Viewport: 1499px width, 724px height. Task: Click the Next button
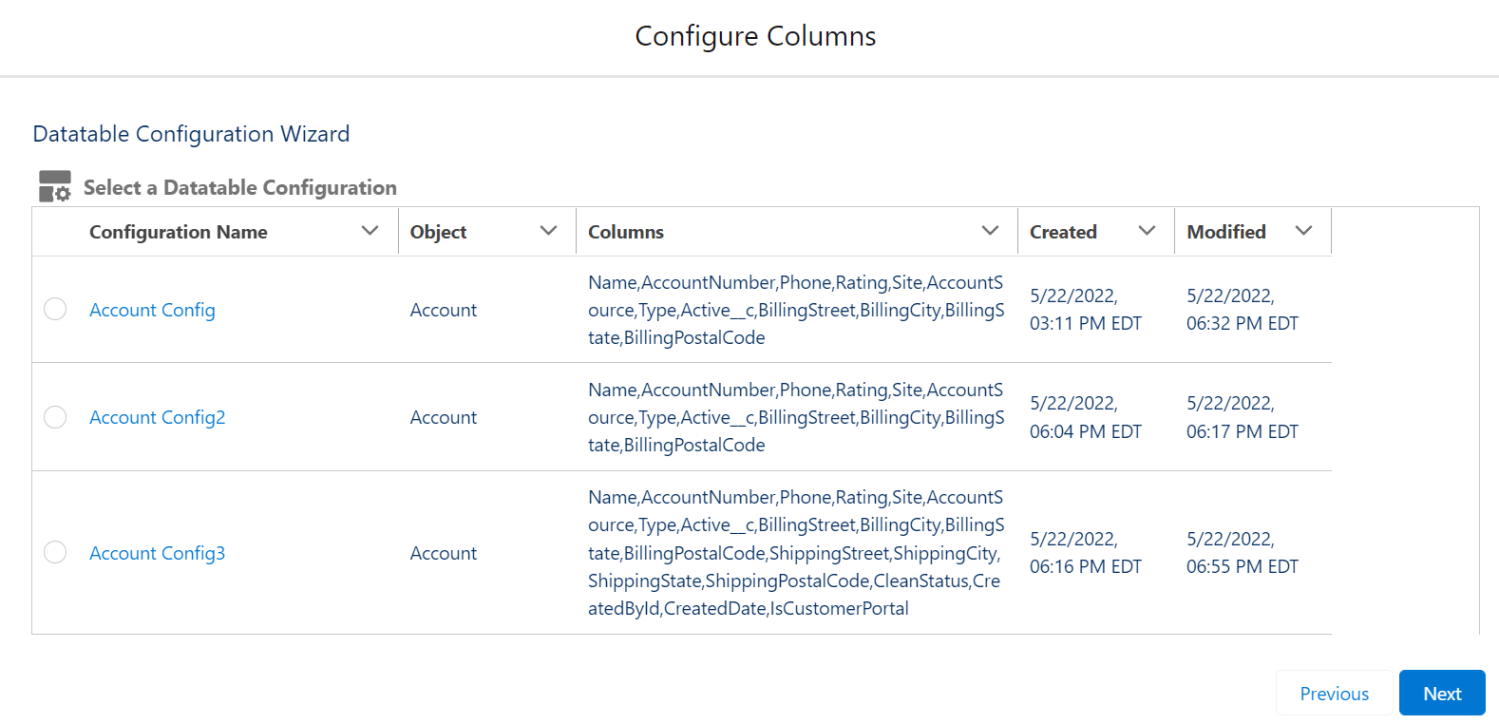[1442, 692]
